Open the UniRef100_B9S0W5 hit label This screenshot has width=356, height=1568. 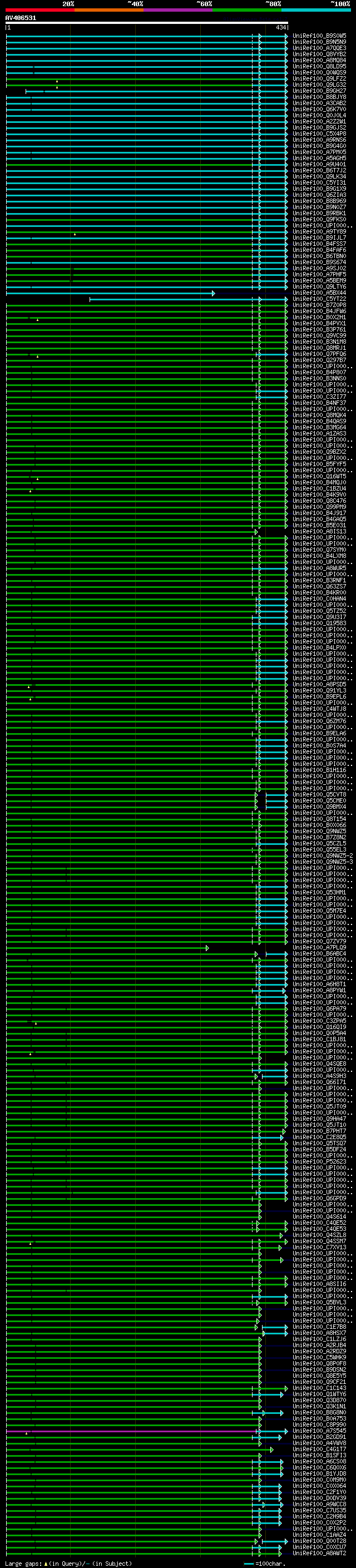tap(319, 36)
